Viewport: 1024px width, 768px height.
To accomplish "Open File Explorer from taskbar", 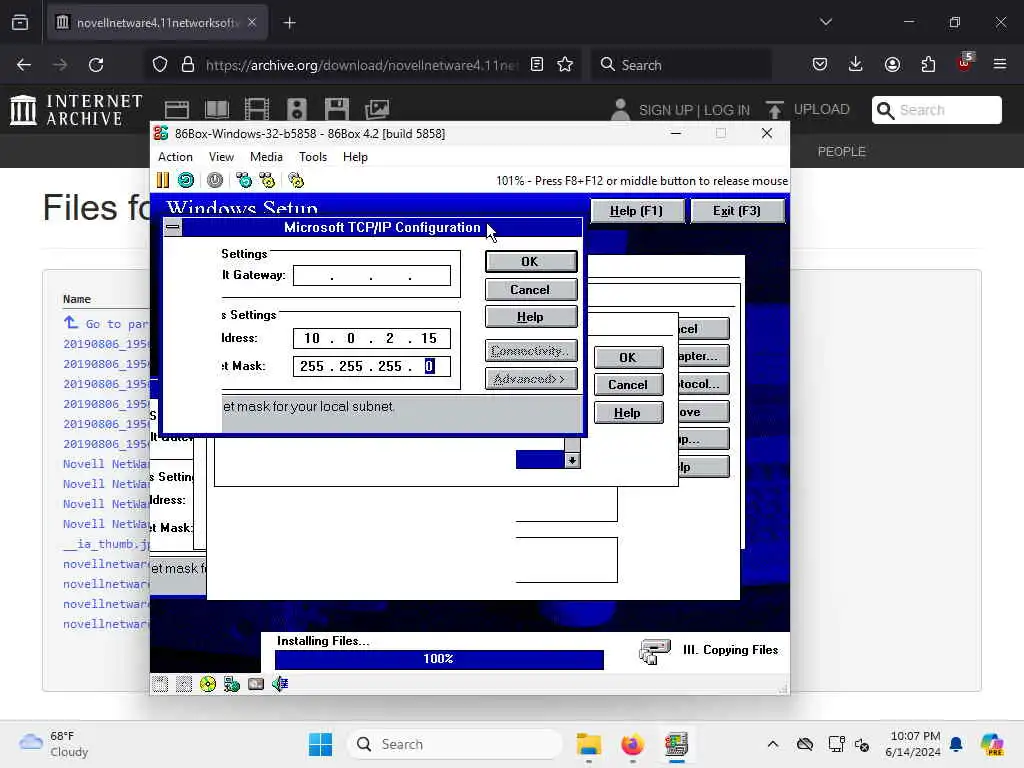I will coord(588,744).
